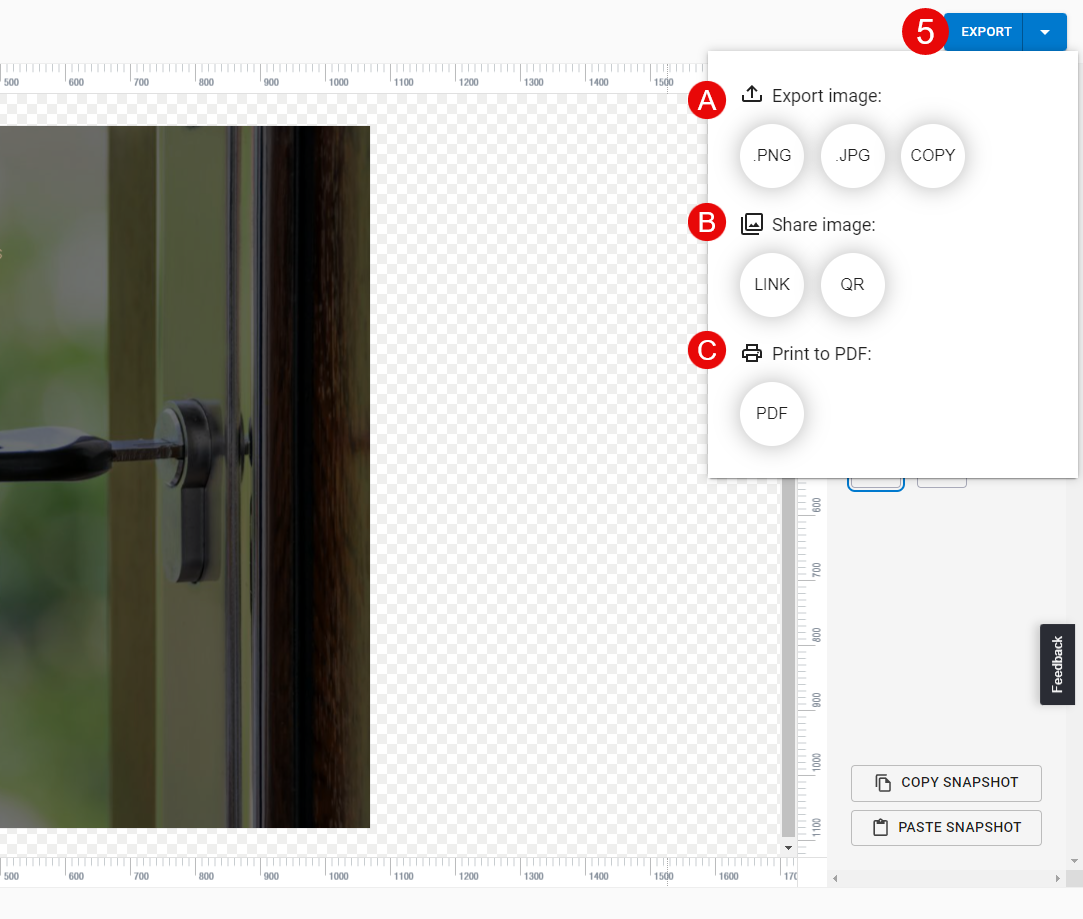Click the Print to PDF printer icon
The width and height of the screenshot is (1083, 919).
(x=751, y=354)
